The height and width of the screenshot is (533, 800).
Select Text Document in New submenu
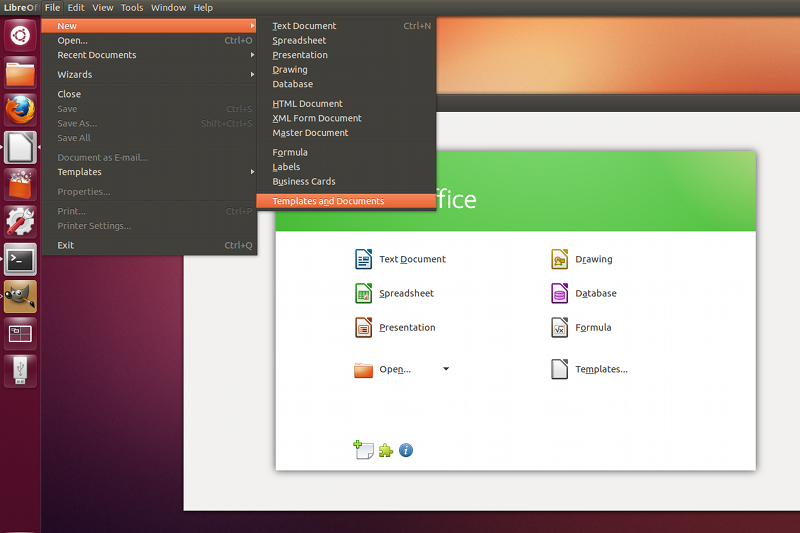pyautogui.click(x=346, y=26)
